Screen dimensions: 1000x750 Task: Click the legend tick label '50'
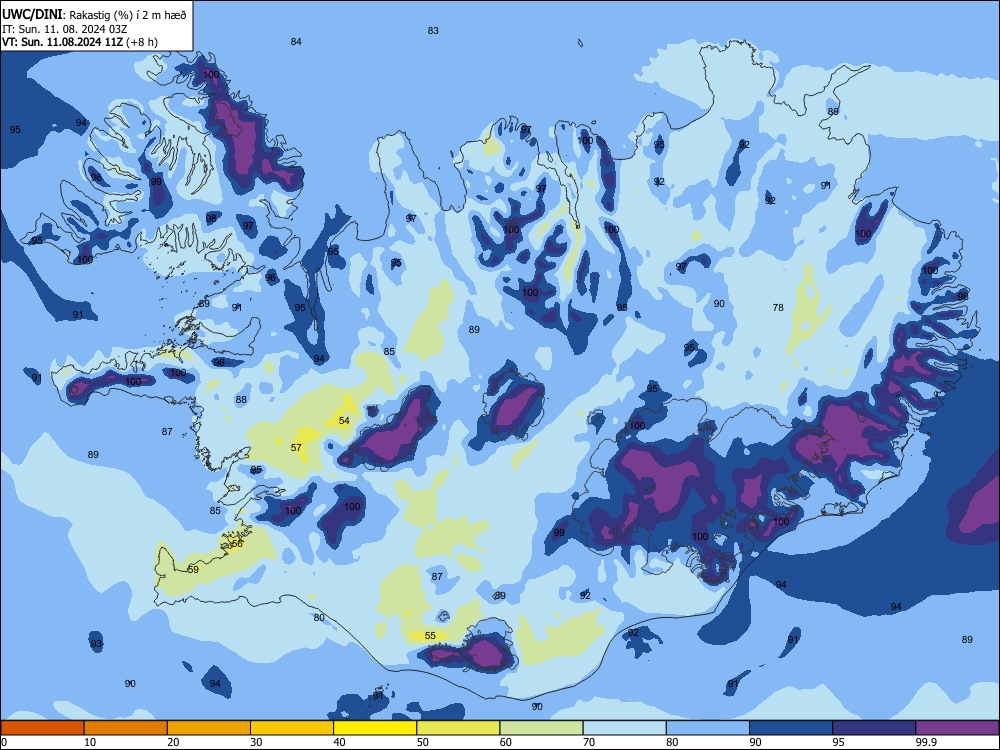tap(423, 742)
